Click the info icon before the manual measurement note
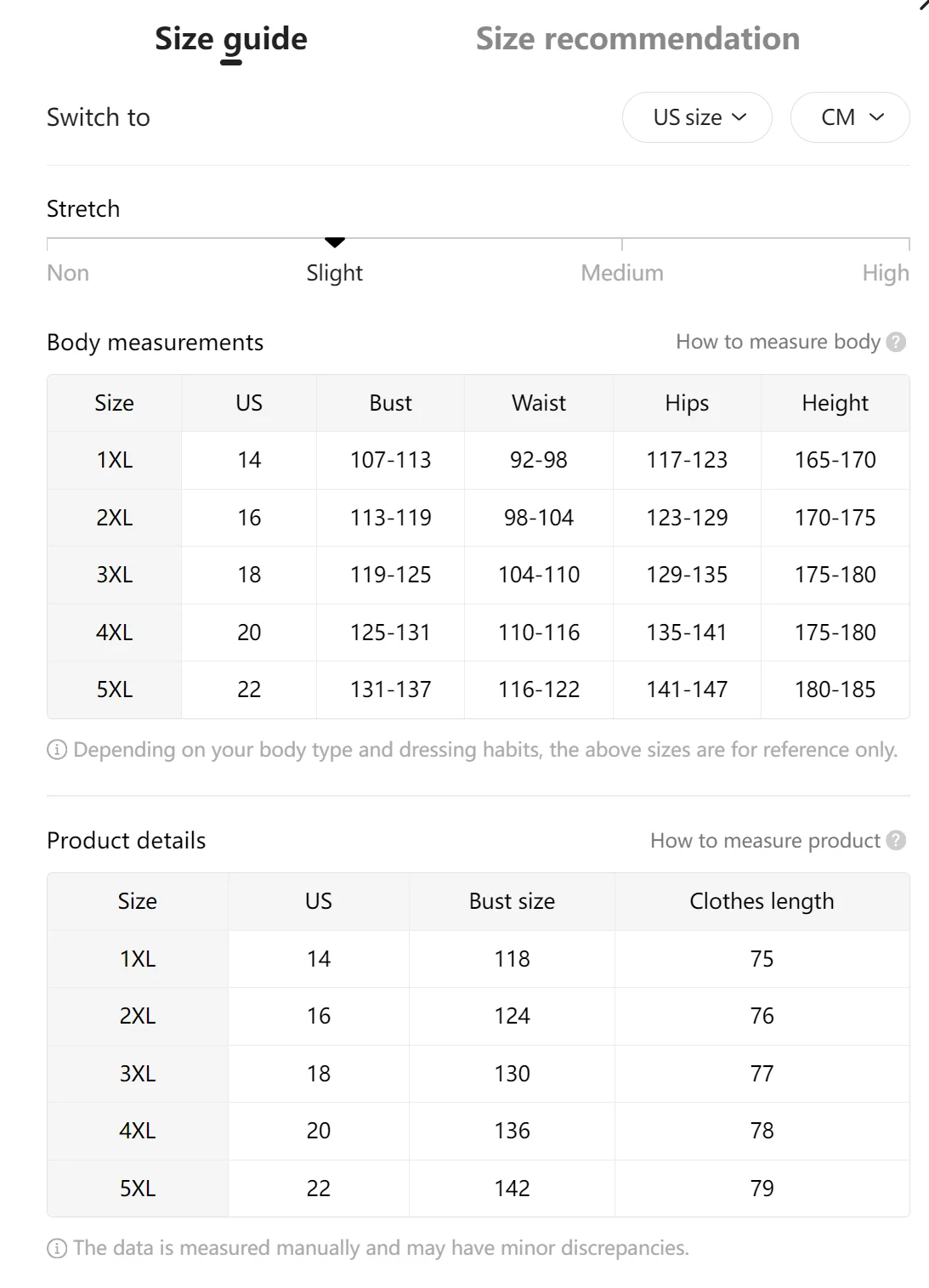Viewport: 929px width, 1288px height. pos(57,1248)
